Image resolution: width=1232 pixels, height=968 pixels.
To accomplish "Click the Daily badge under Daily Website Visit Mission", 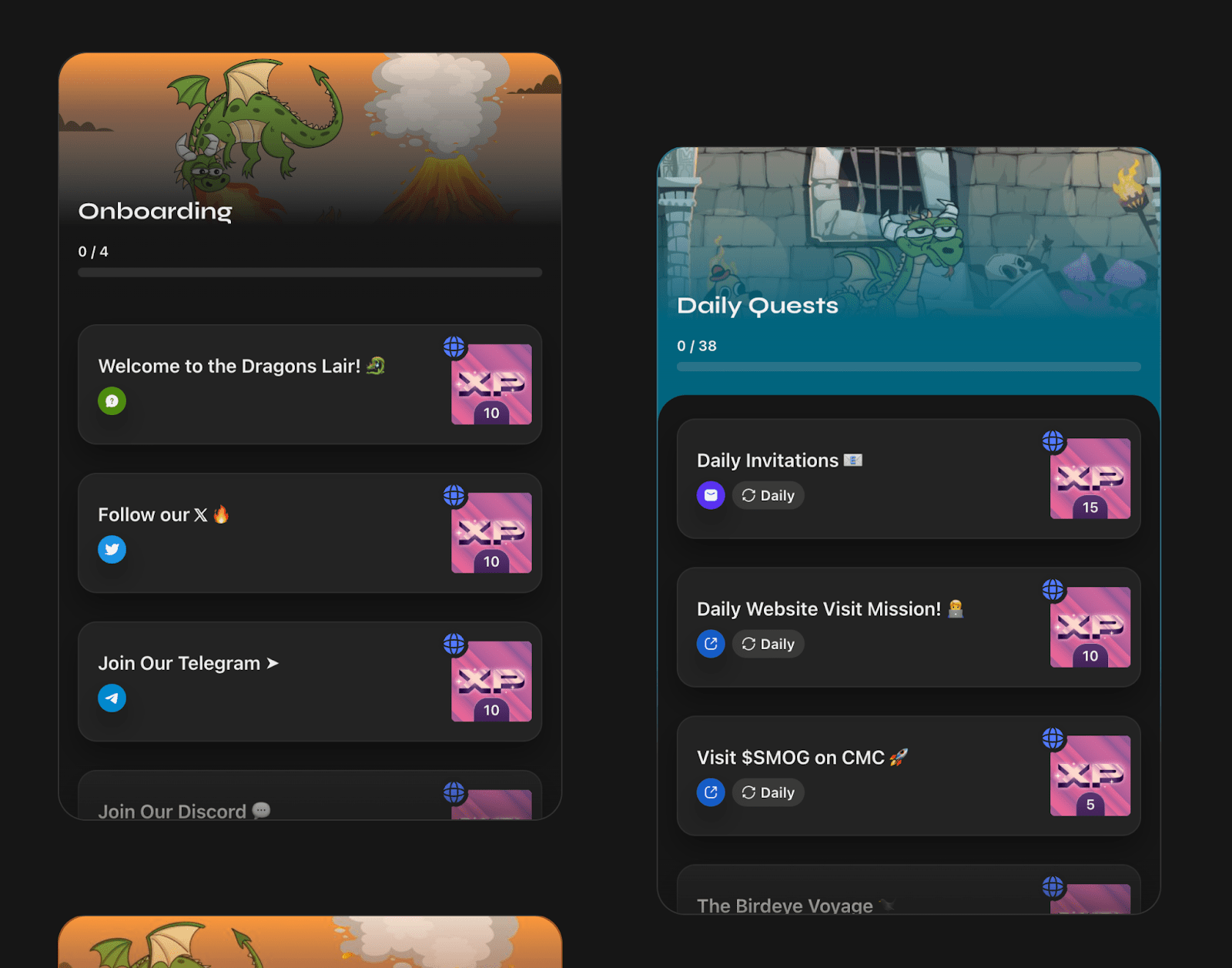I will click(768, 644).
